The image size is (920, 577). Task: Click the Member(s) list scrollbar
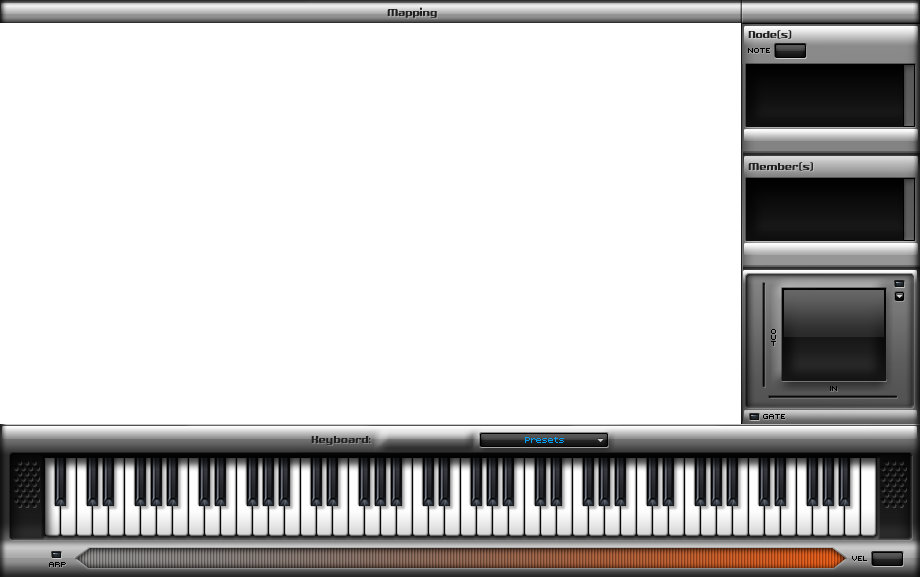tap(909, 209)
